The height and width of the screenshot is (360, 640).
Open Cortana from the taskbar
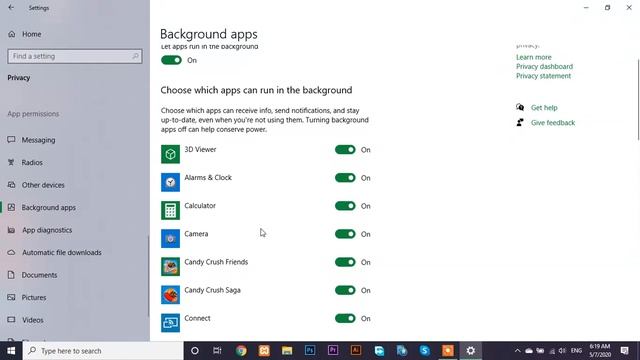[195, 351]
